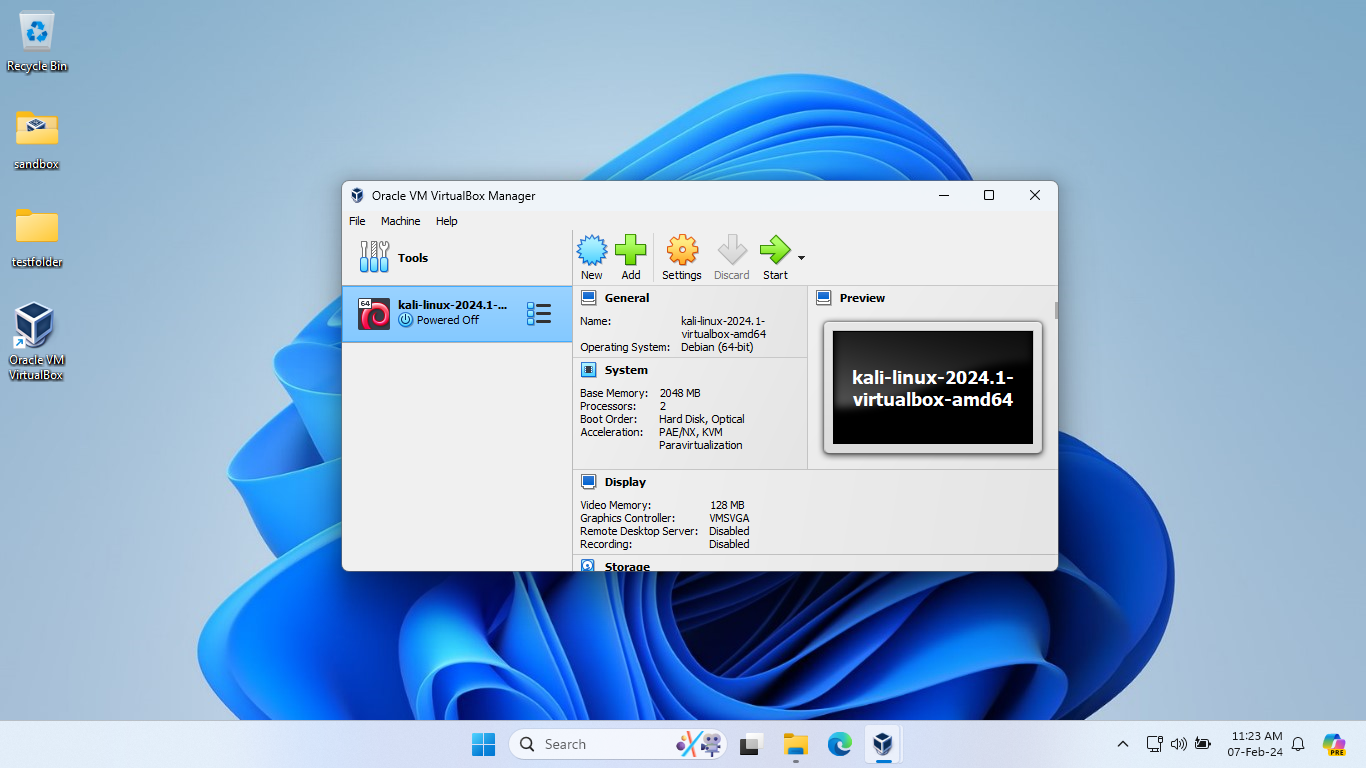The height and width of the screenshot is (768, 1366).
Task: Click the Display section header
Action: click(x=625, y=482)
